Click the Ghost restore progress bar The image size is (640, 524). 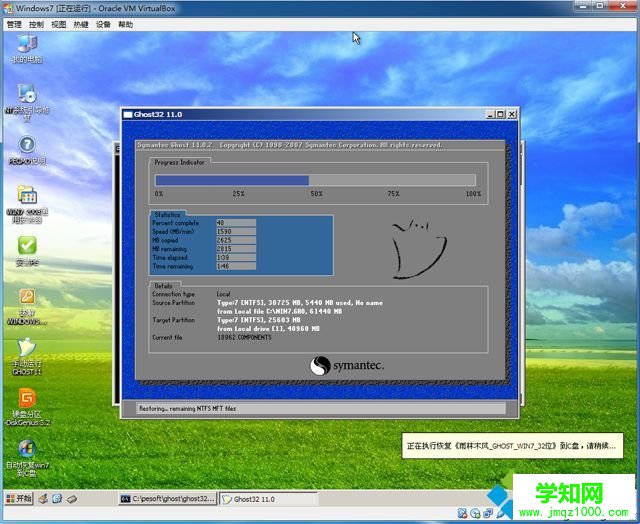[x=315, y=180]
